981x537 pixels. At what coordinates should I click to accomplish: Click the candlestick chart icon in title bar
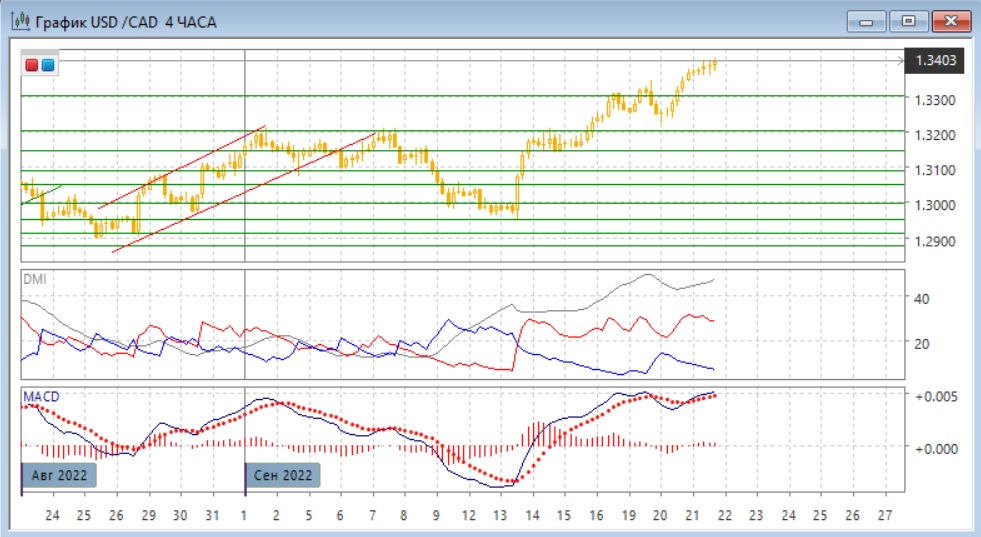tap(20, 21)
